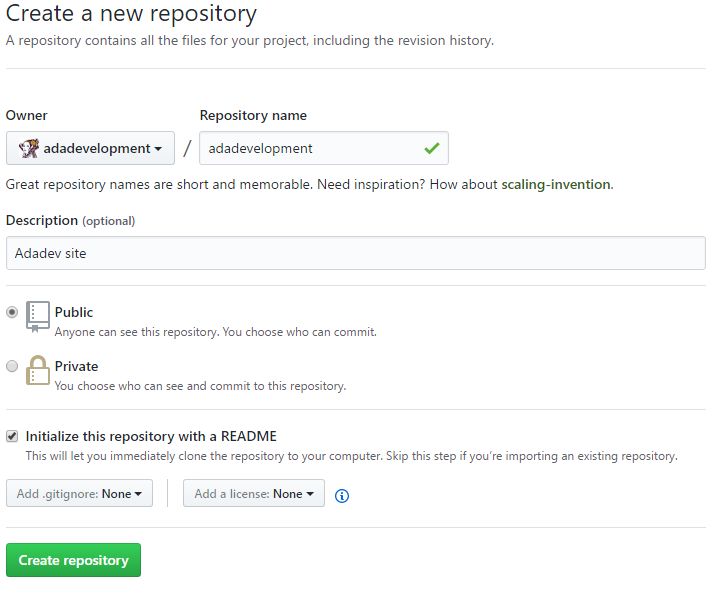Click the Create repository button

(x=74, y=560)
